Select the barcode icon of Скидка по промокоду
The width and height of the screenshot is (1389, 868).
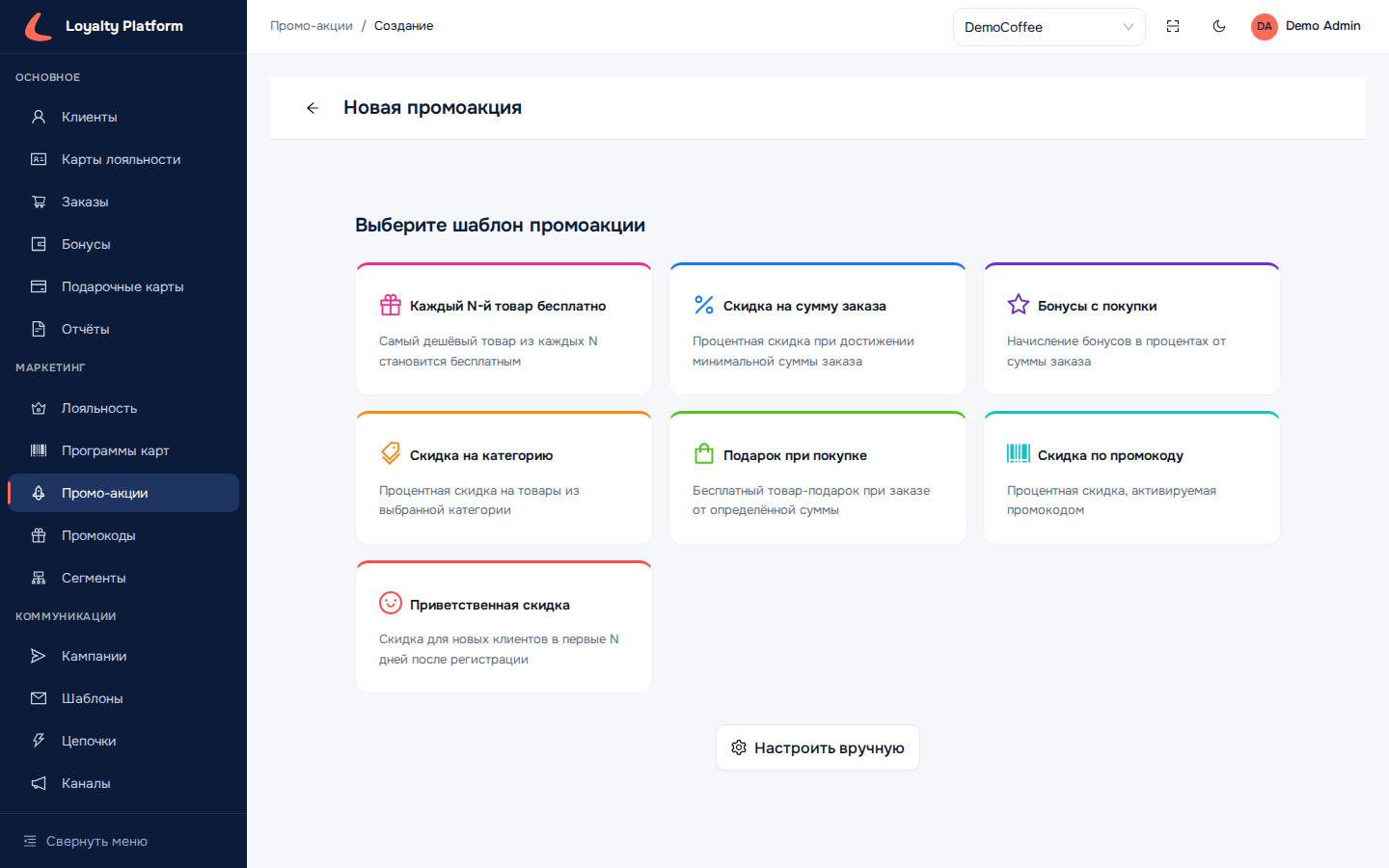pos(1019,454)
